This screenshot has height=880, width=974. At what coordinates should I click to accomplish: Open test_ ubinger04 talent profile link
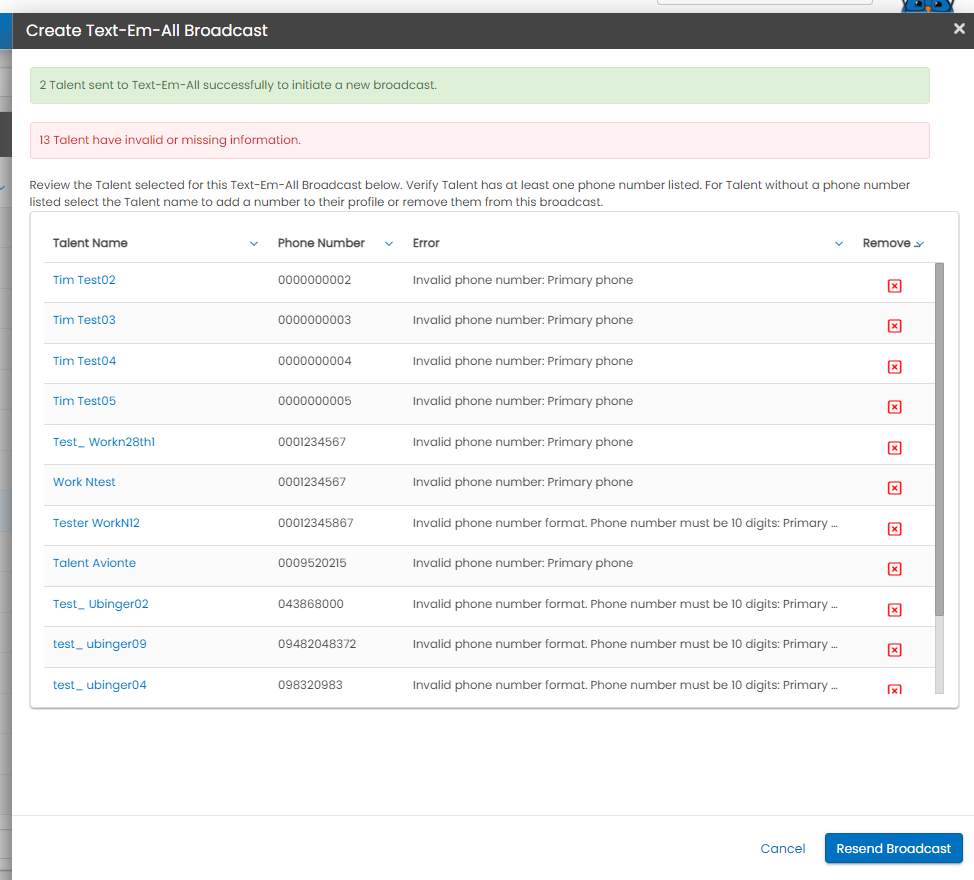pos(99,685)
